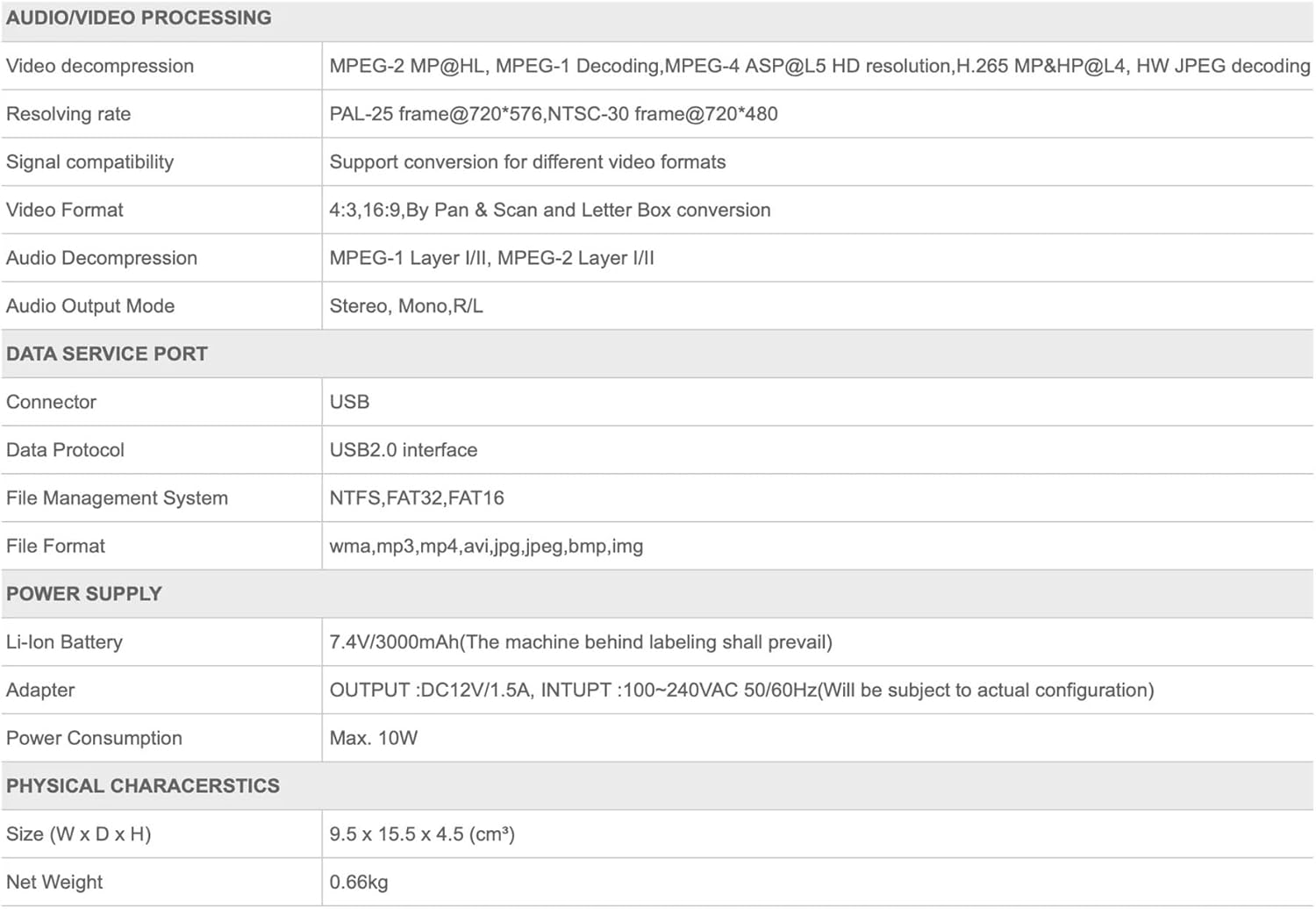This screenshot has width=1316, height=909.
Task: Select the 0.66kg net weight value
Action: coord(359,882)
